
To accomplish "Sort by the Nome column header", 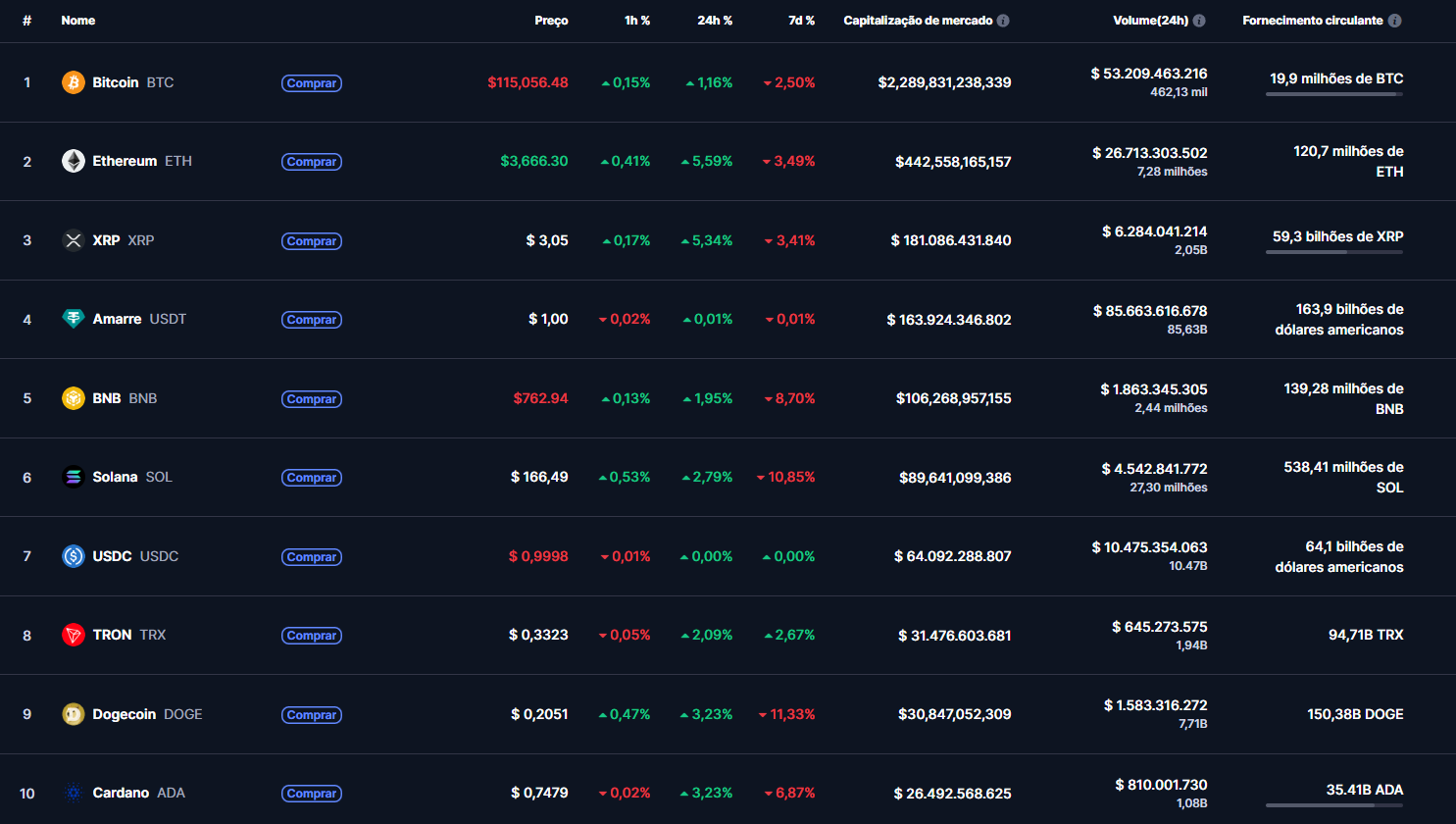I will 78,21.
